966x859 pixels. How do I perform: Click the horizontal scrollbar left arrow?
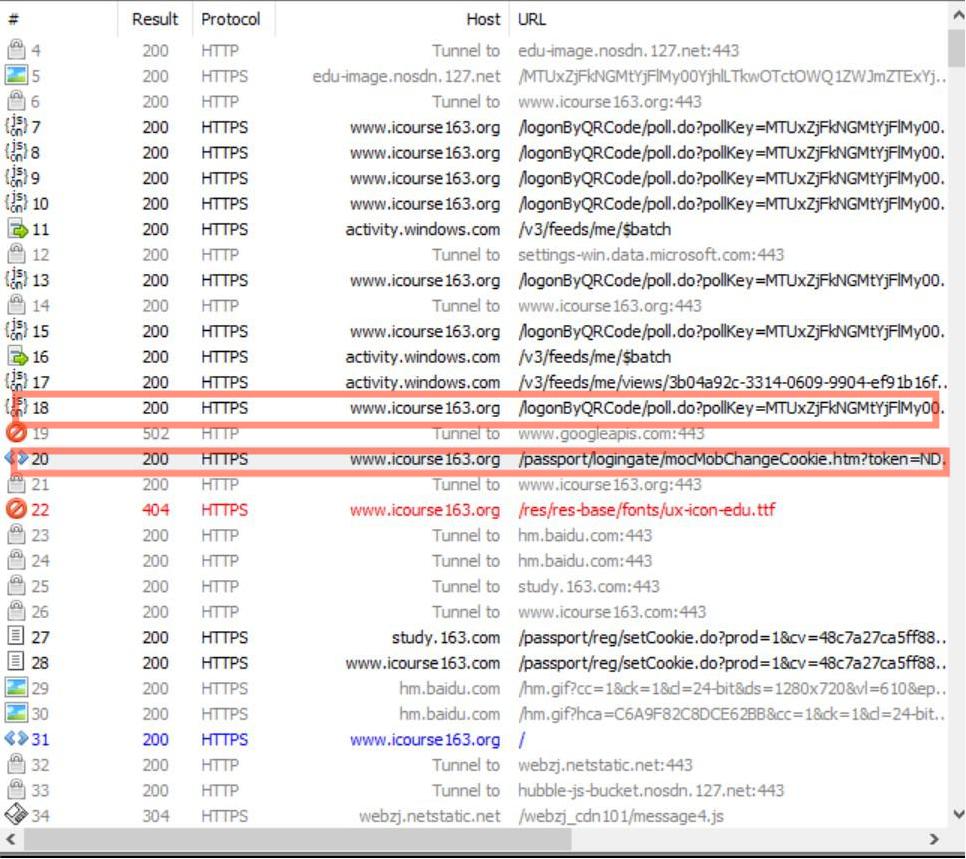10,839
